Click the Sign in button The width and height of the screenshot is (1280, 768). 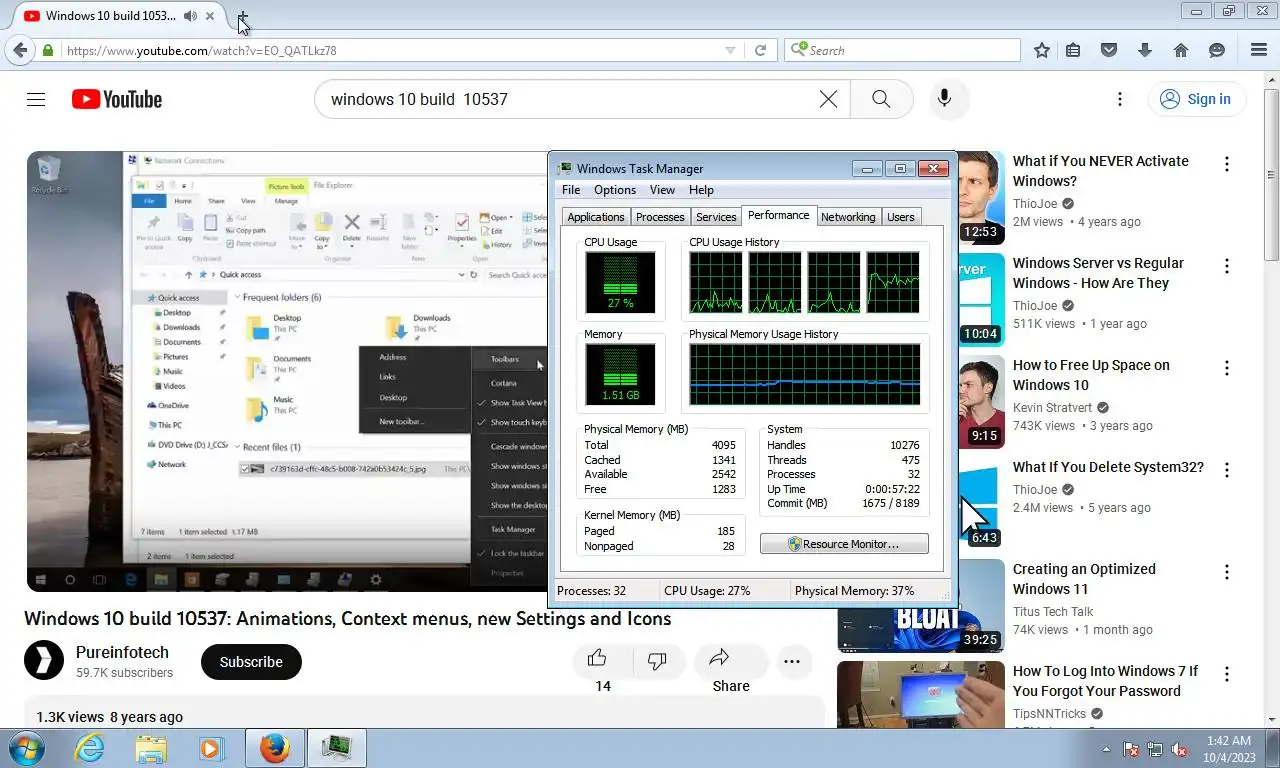pyautogui.click(x=1196, y=99)
